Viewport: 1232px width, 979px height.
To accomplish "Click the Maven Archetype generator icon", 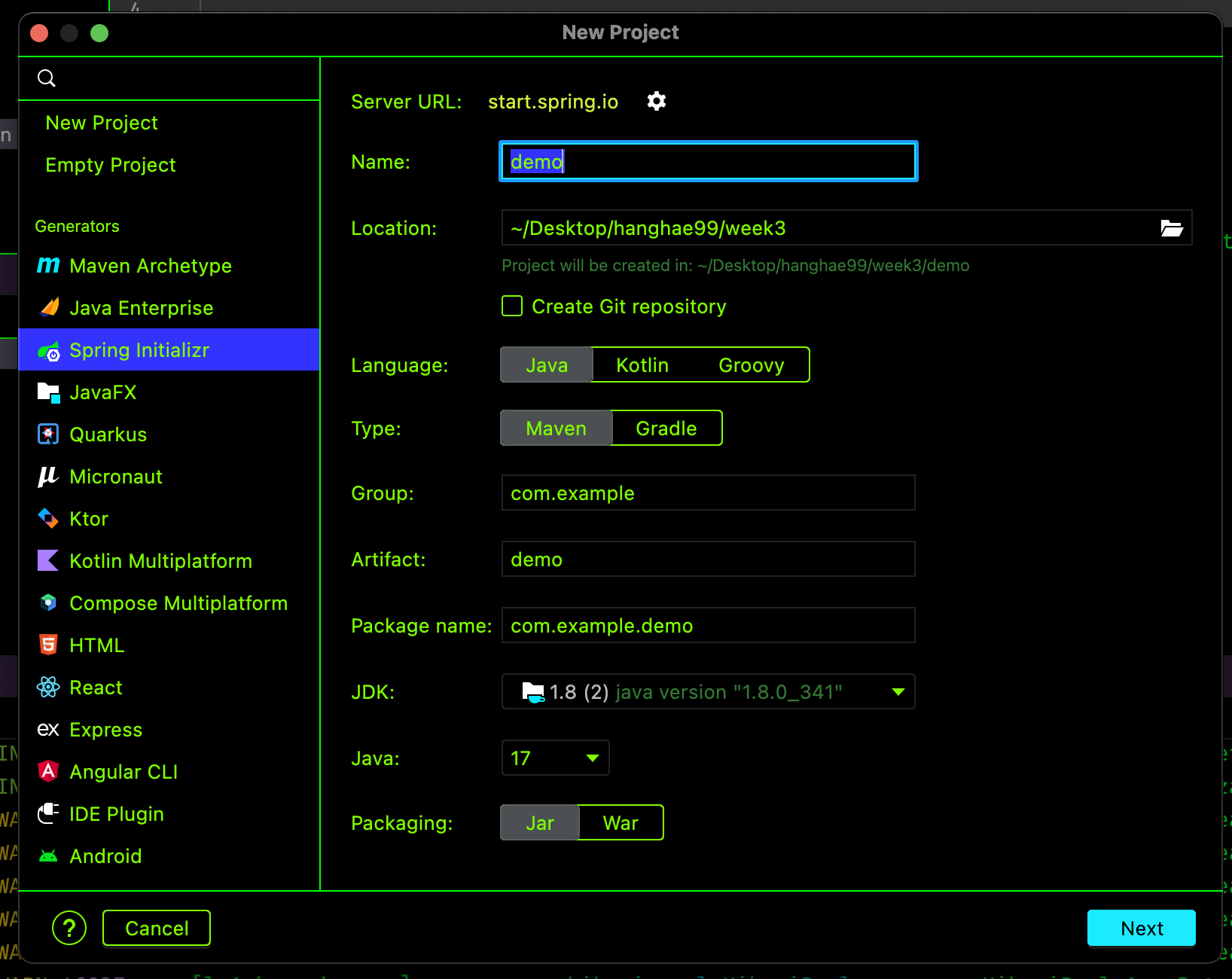I will coord(48,265).
